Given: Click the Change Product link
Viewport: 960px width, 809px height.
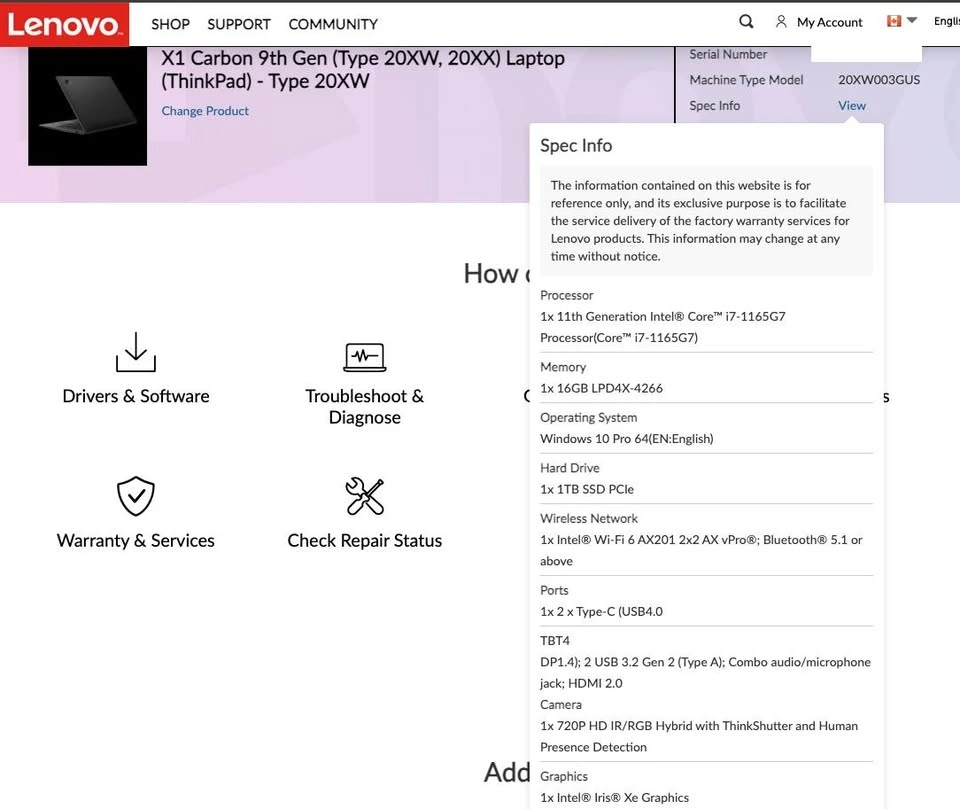Looking at the screenshot, I should (205, 111).
